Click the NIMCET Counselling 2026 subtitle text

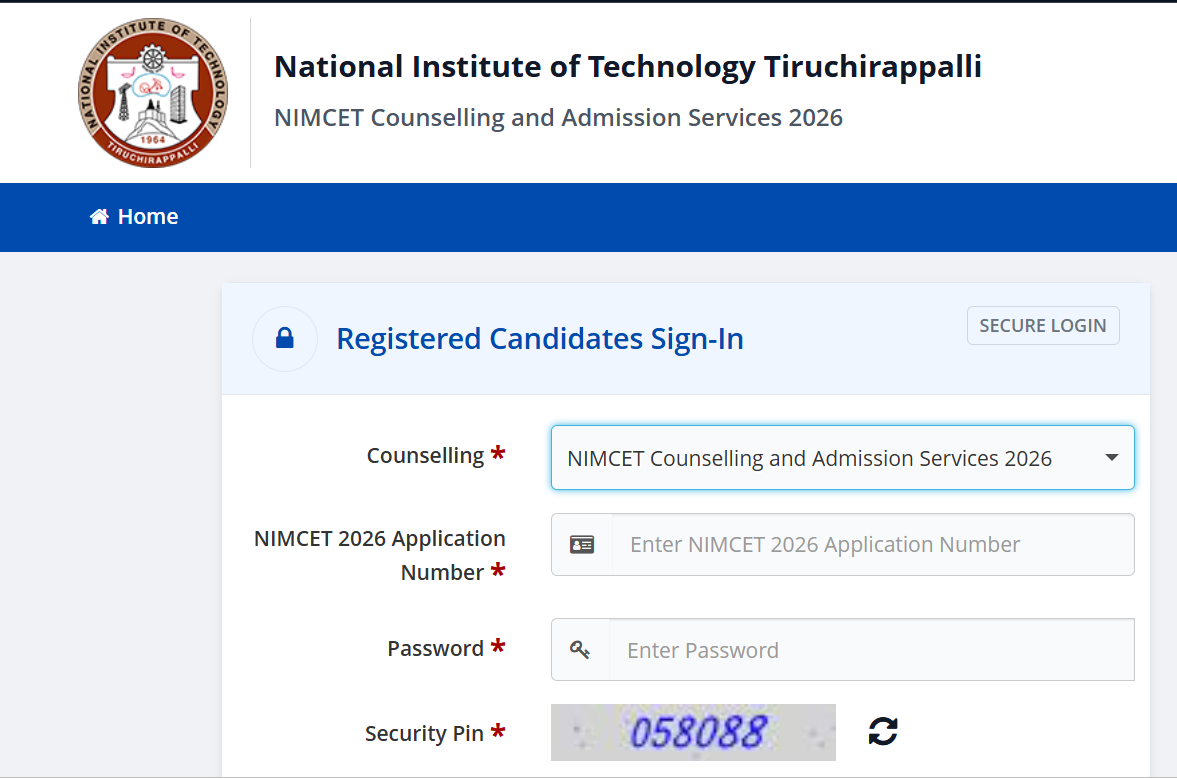[558, 118]
